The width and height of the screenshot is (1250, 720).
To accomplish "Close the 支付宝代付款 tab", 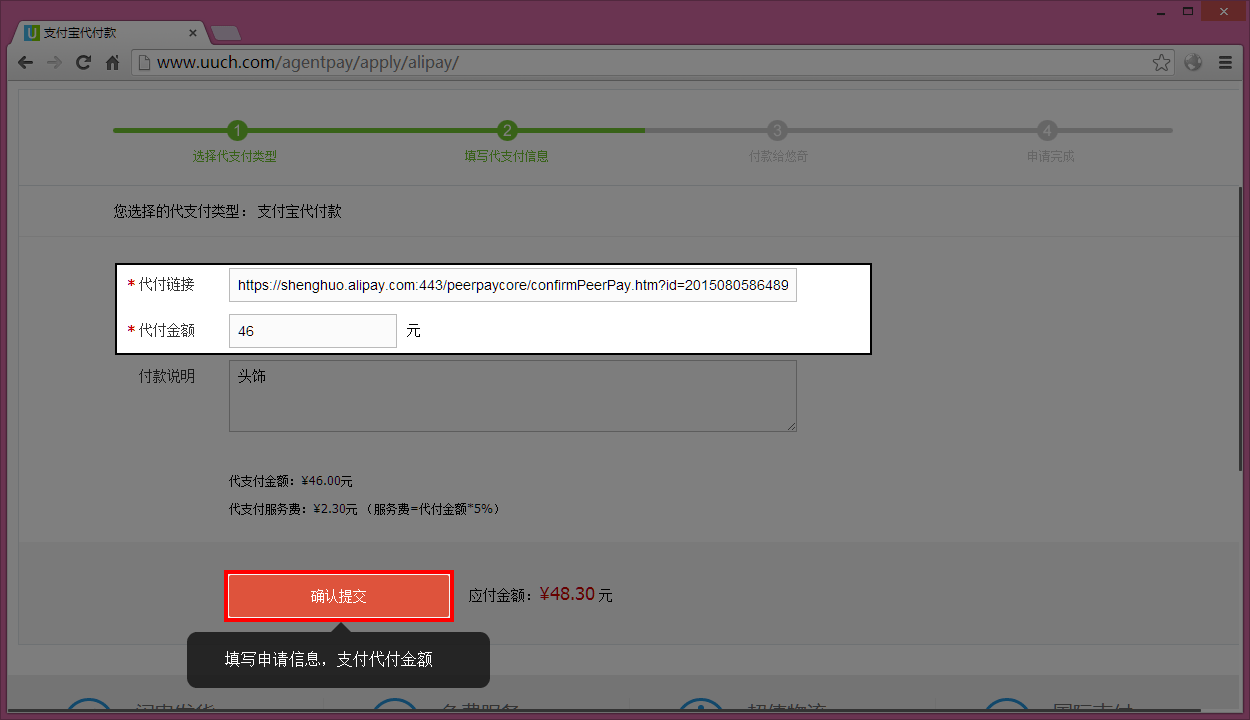I will pos(193,32).
